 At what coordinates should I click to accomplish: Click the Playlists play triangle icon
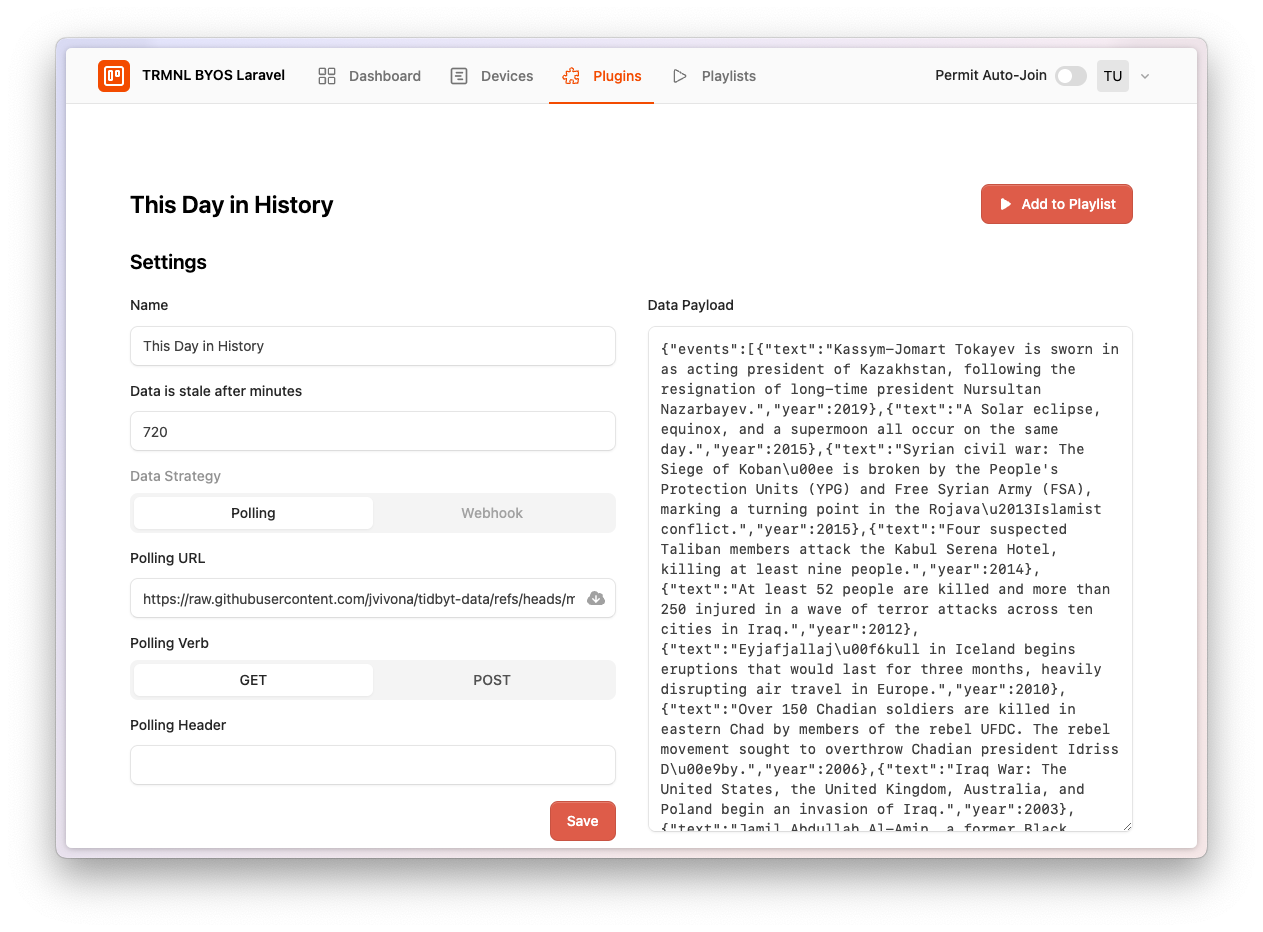[x=680, y=75]
